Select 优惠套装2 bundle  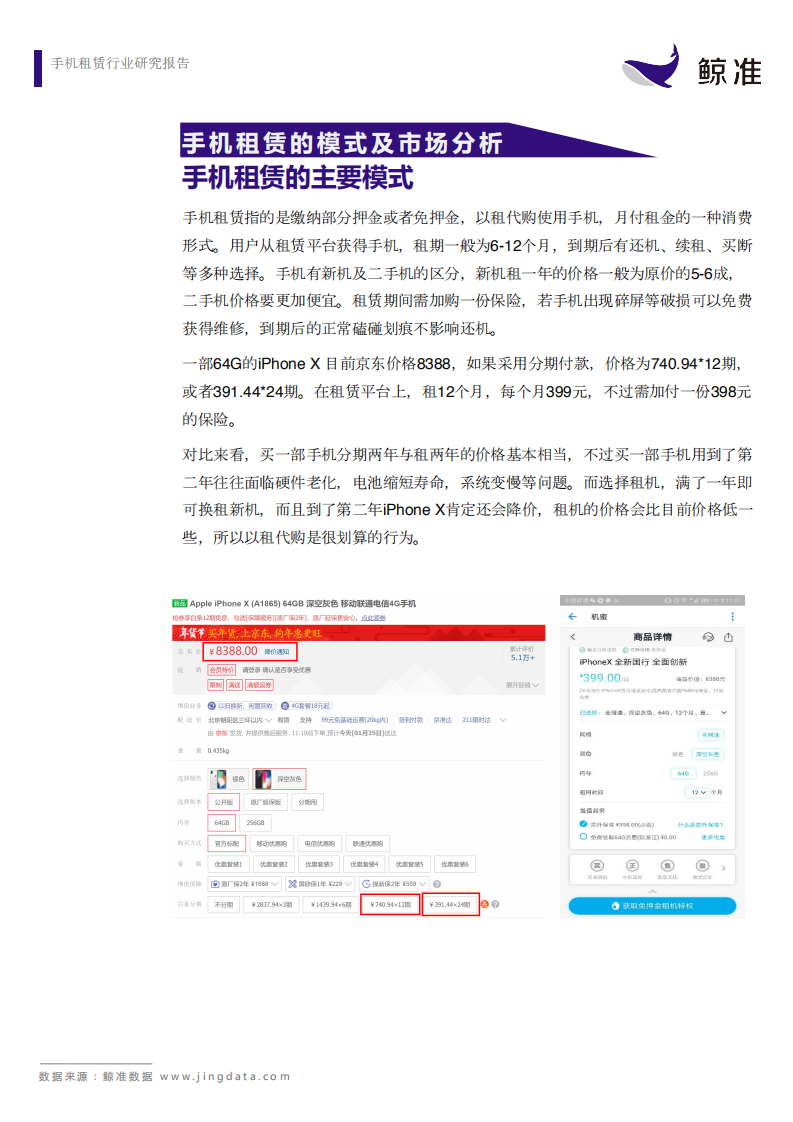point(273,864)
